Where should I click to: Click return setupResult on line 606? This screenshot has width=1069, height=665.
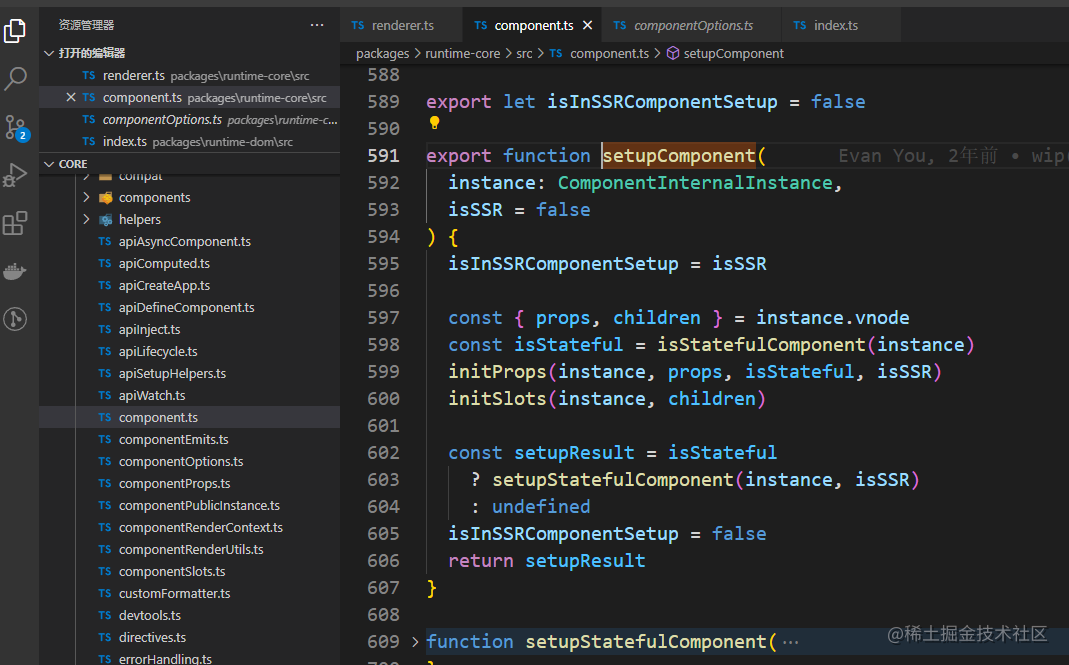[x=546, y=561]
